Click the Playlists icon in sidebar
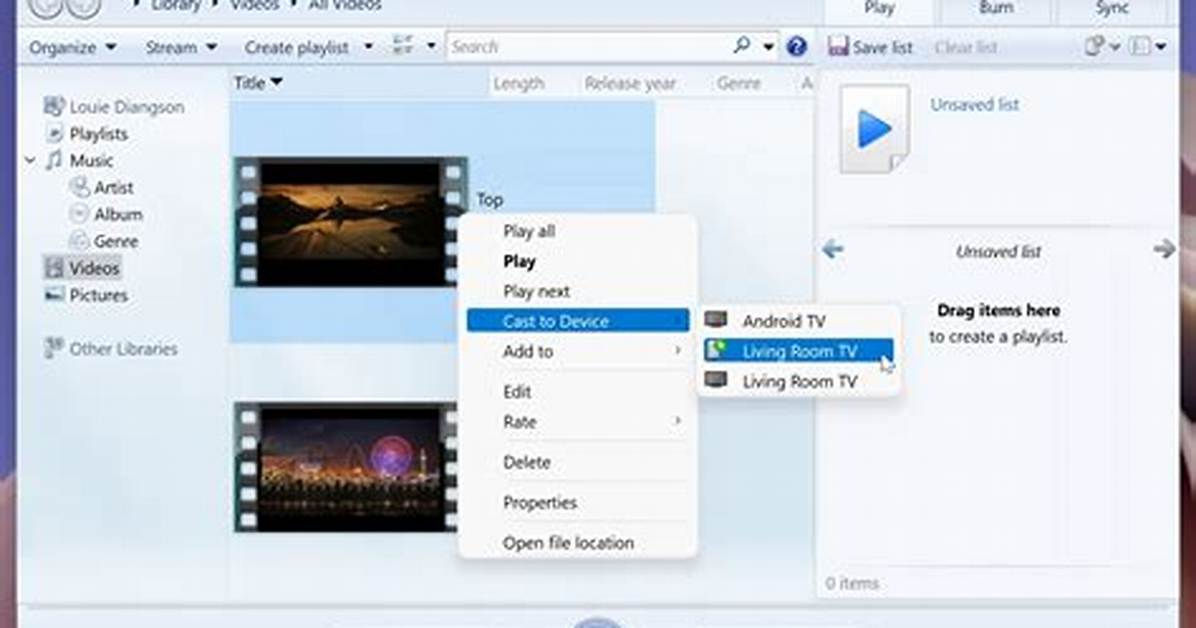The width and height of the screenshot is (1196, 628). [53, 134]
